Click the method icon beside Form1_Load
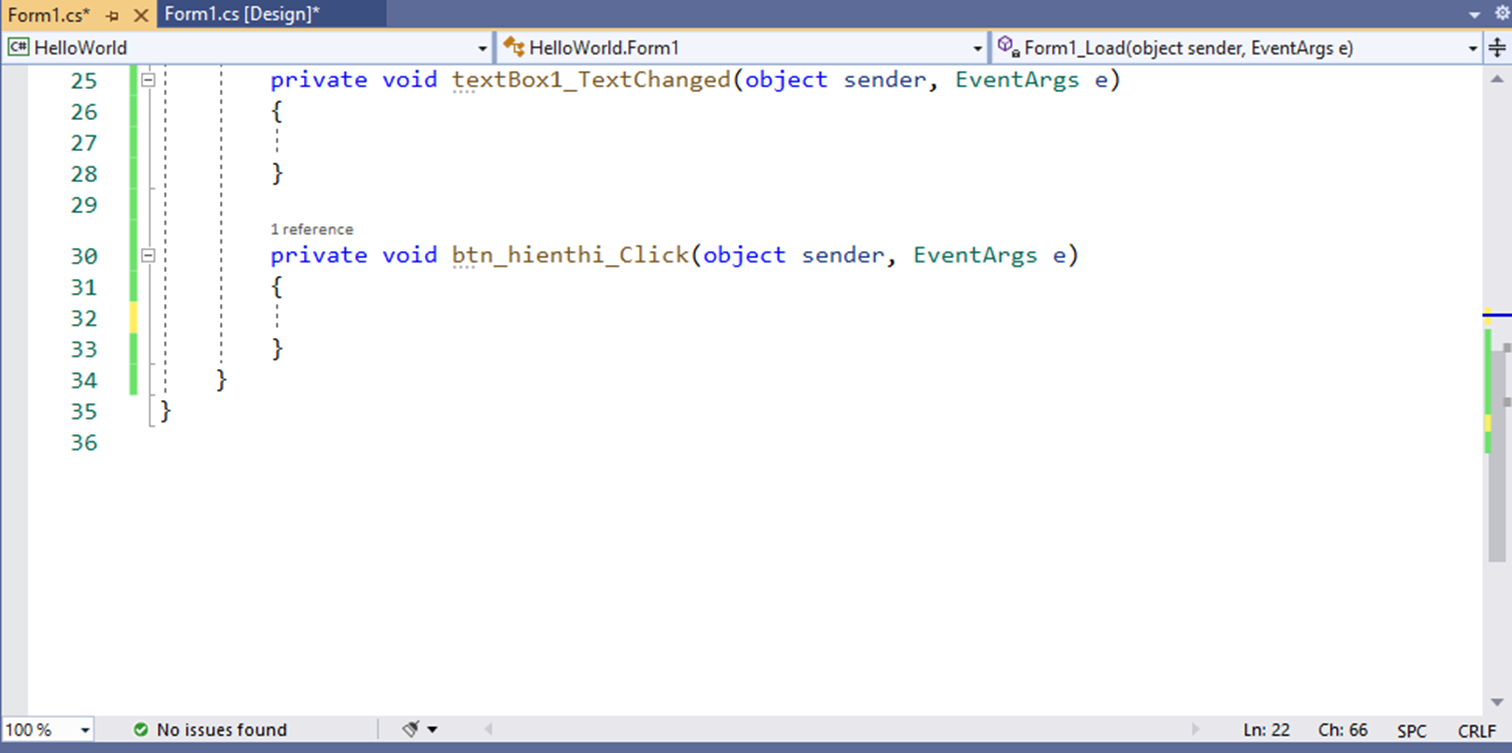The width and height of the screenshot is (1512, 753). tap(1003, 46)
